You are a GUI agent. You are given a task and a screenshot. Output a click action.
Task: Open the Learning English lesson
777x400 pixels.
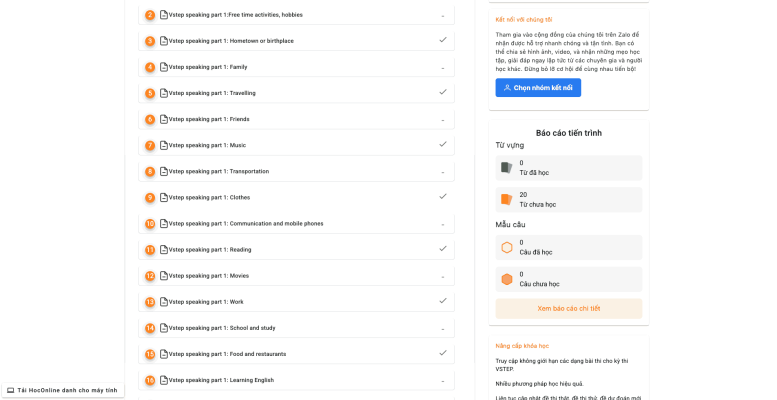(296, 380)
